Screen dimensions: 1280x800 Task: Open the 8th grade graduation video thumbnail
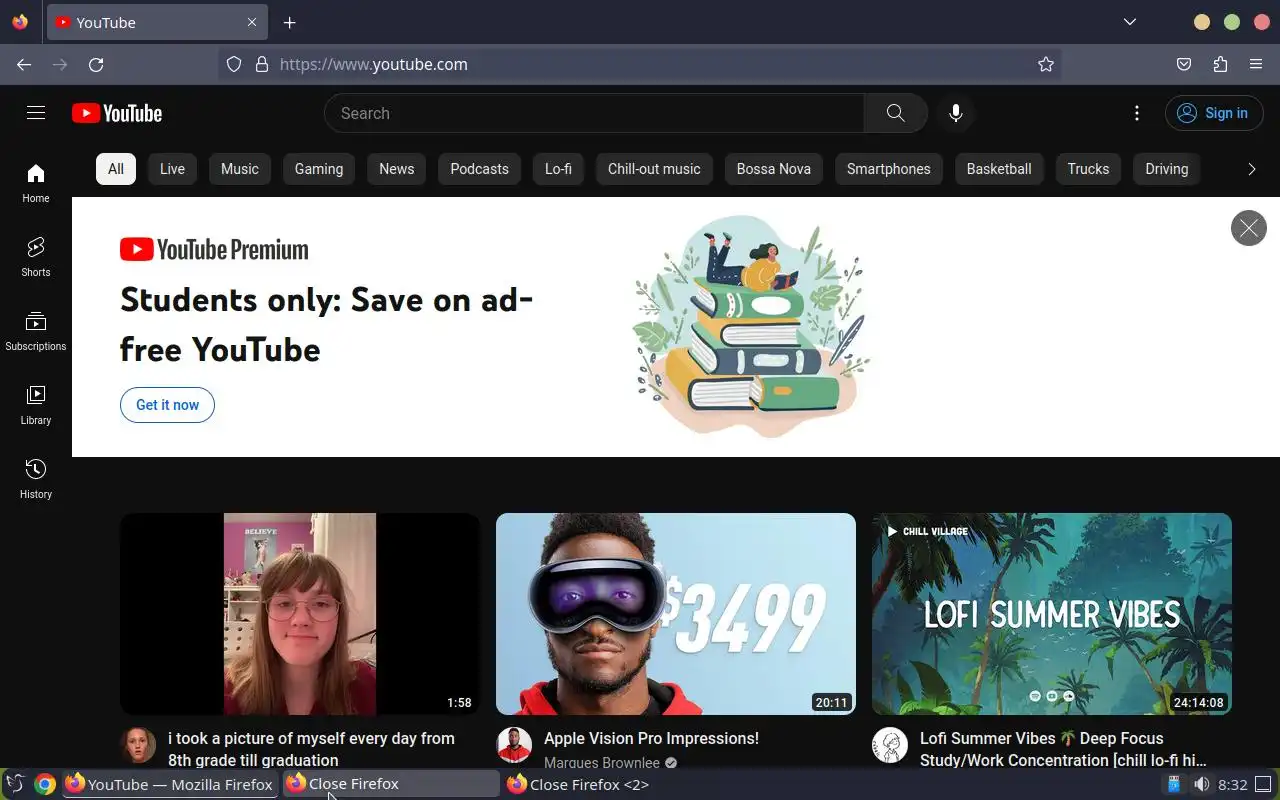point(300,614)
